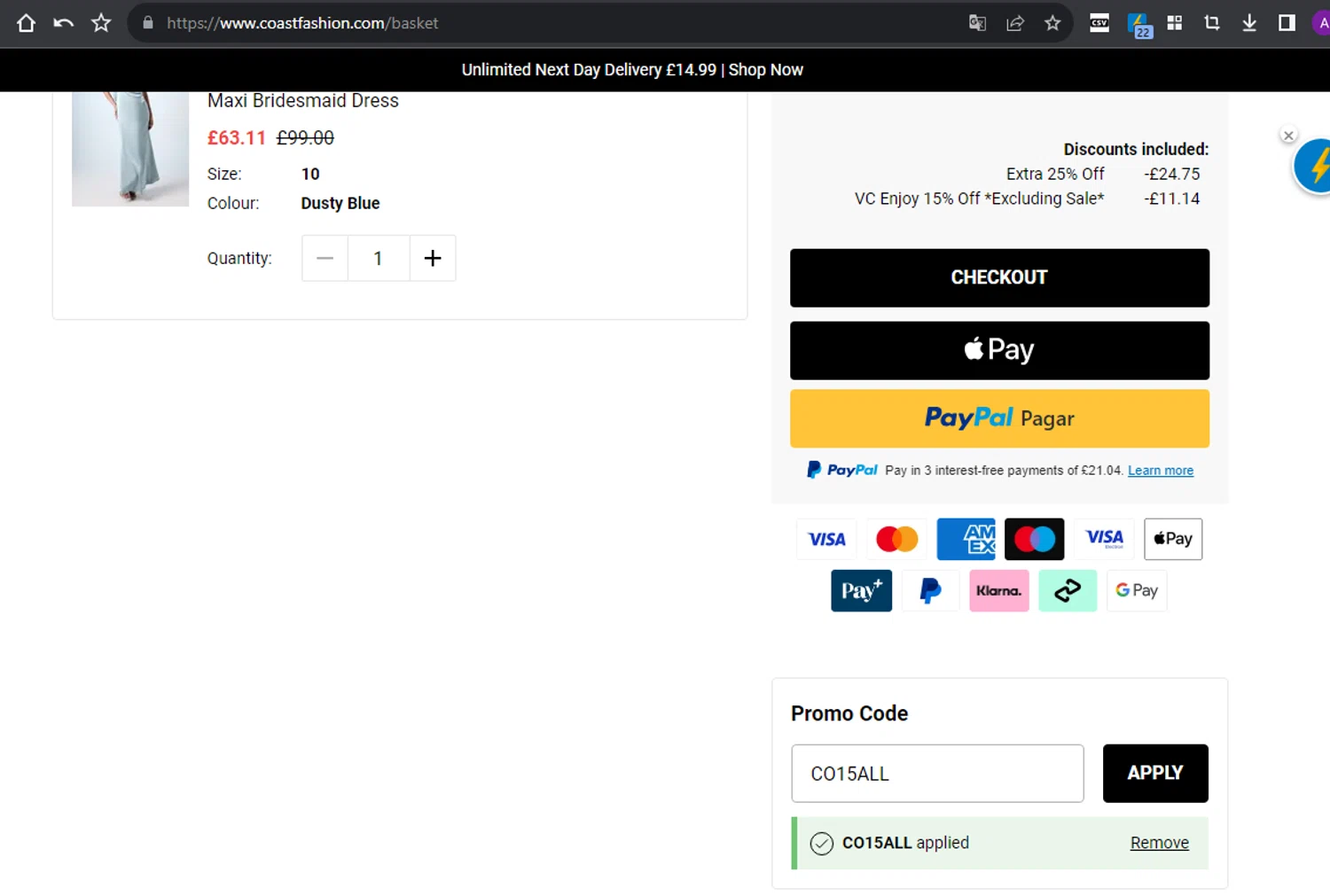Go to the browser home page

point(26,23)
